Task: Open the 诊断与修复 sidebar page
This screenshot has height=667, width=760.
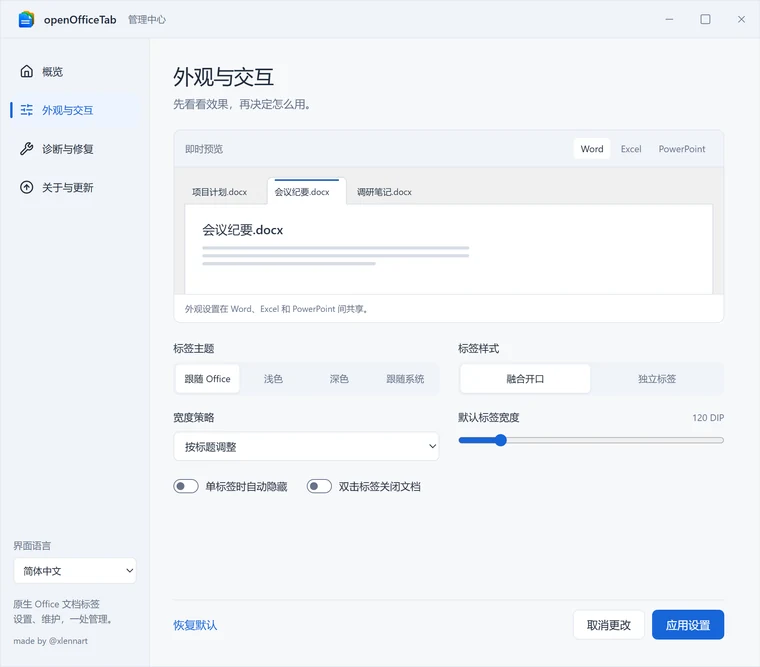Action: point(75,149)
